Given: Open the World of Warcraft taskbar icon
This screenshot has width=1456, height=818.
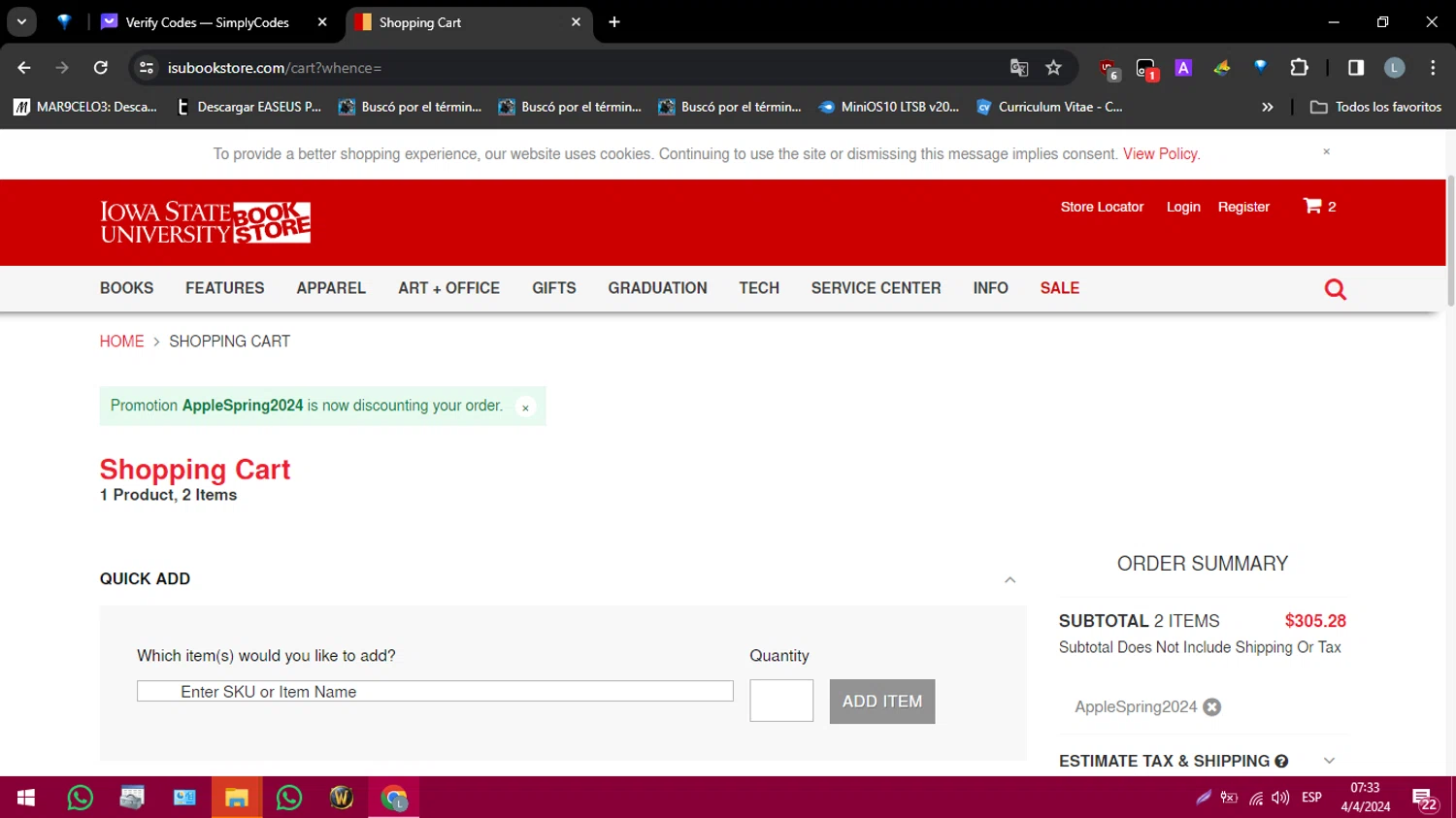Looking at the screenshot, I should point(342,798).
